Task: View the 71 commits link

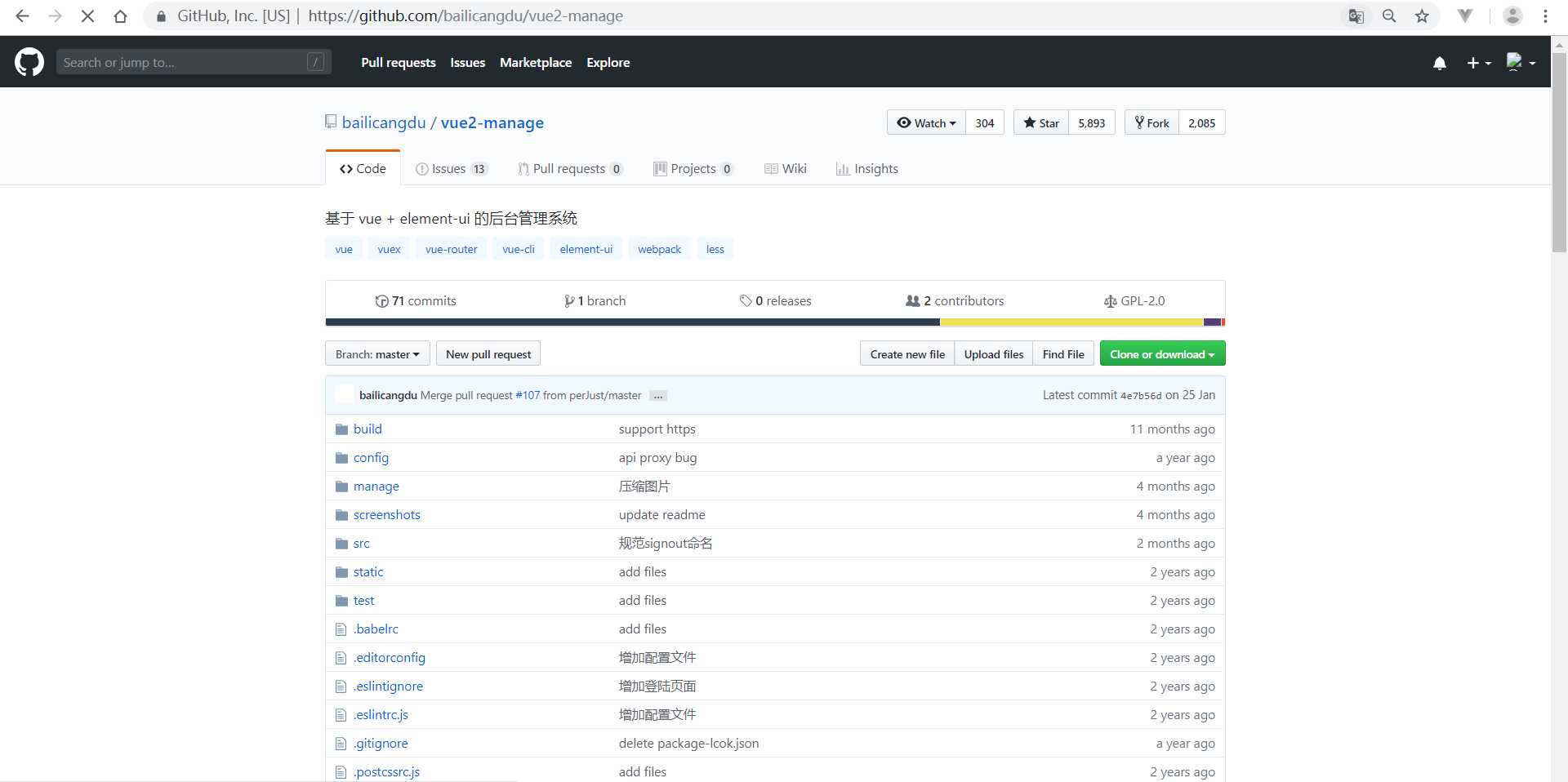Action: click(x=416, y=301)
